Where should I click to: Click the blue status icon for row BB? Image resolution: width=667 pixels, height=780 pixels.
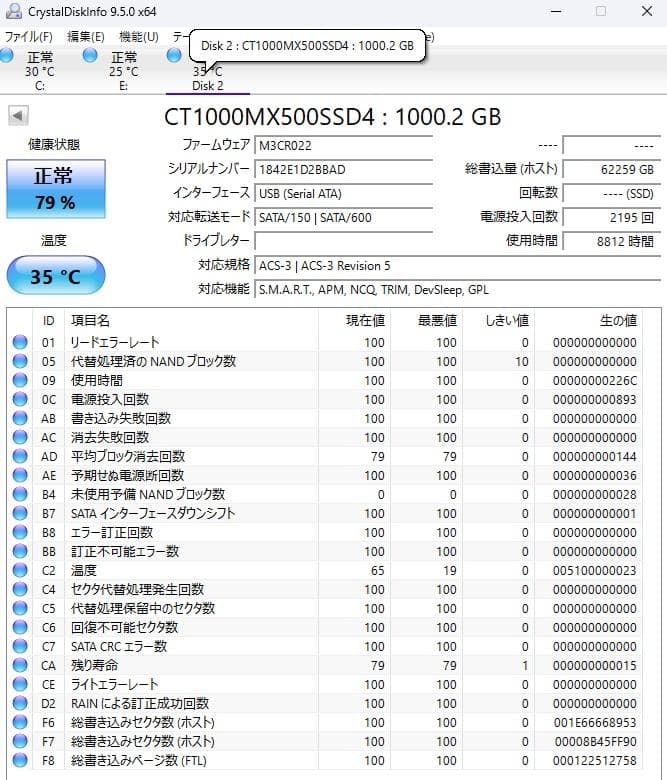click(20, 551)
